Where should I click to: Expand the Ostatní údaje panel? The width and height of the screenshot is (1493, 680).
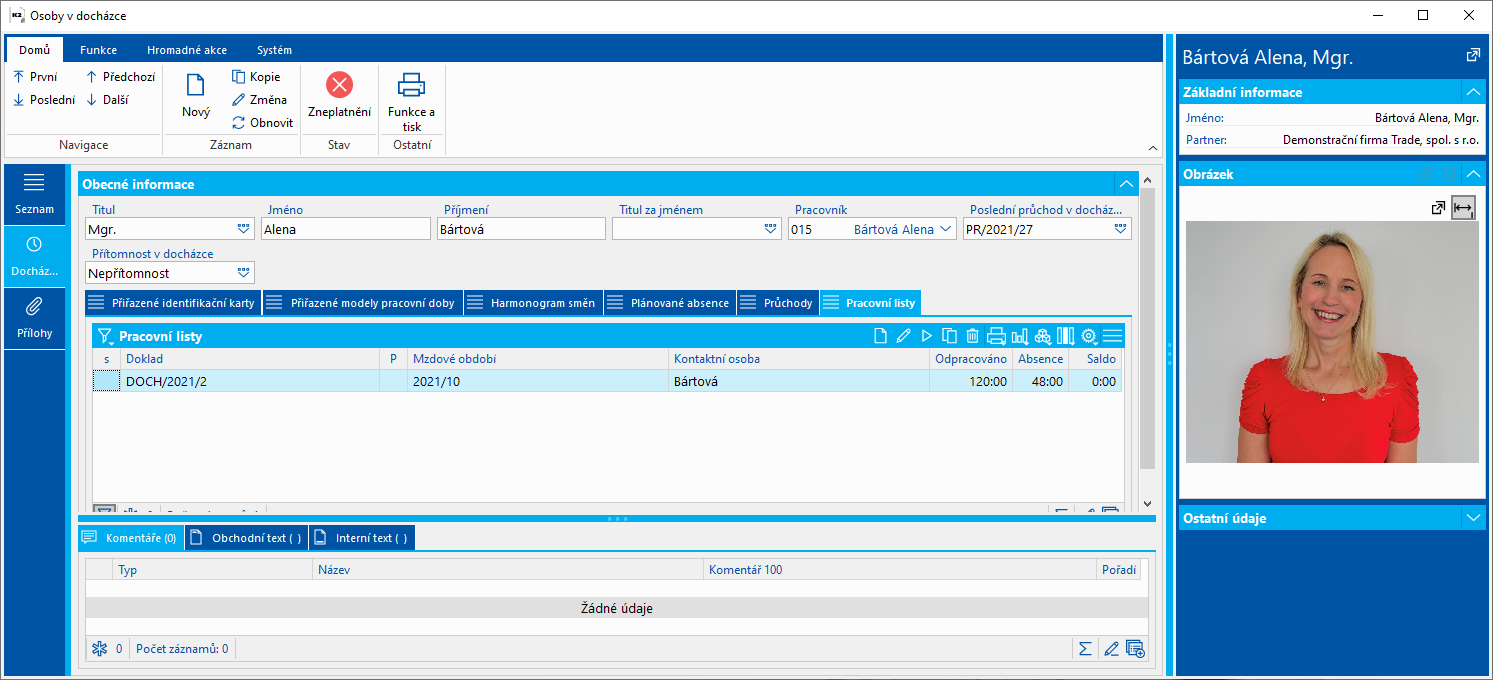click(x=1473, y=518)
